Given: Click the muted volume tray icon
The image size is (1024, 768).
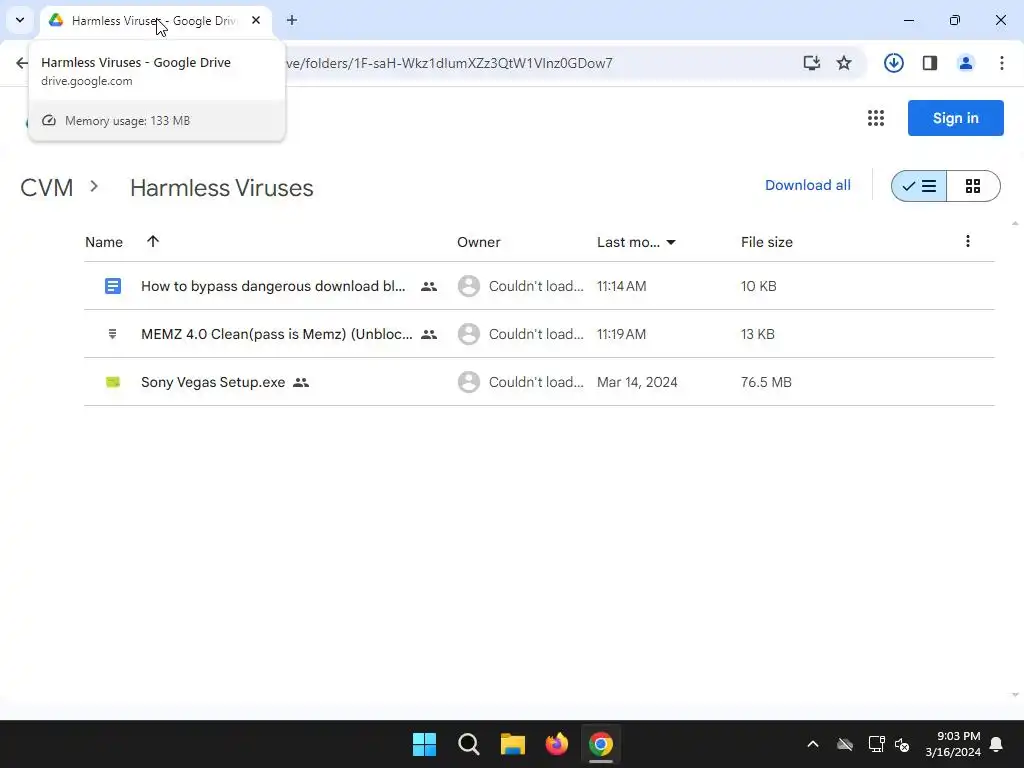Looking at the screenshot, I should (x=902, y=744).
